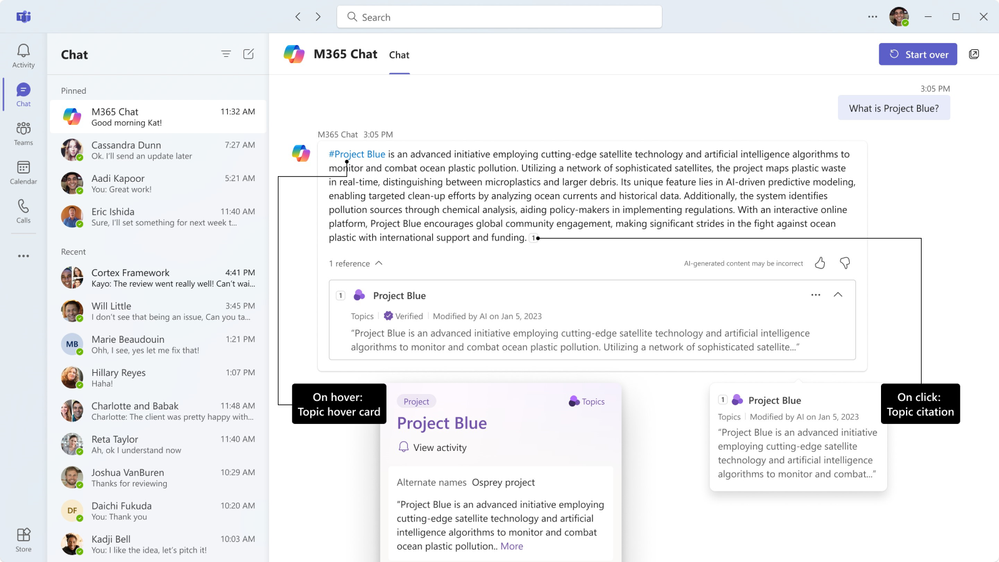Viewport: 999px width, 562px height.
Task: Click the Project tag on hover card
Action: point(416,401)
